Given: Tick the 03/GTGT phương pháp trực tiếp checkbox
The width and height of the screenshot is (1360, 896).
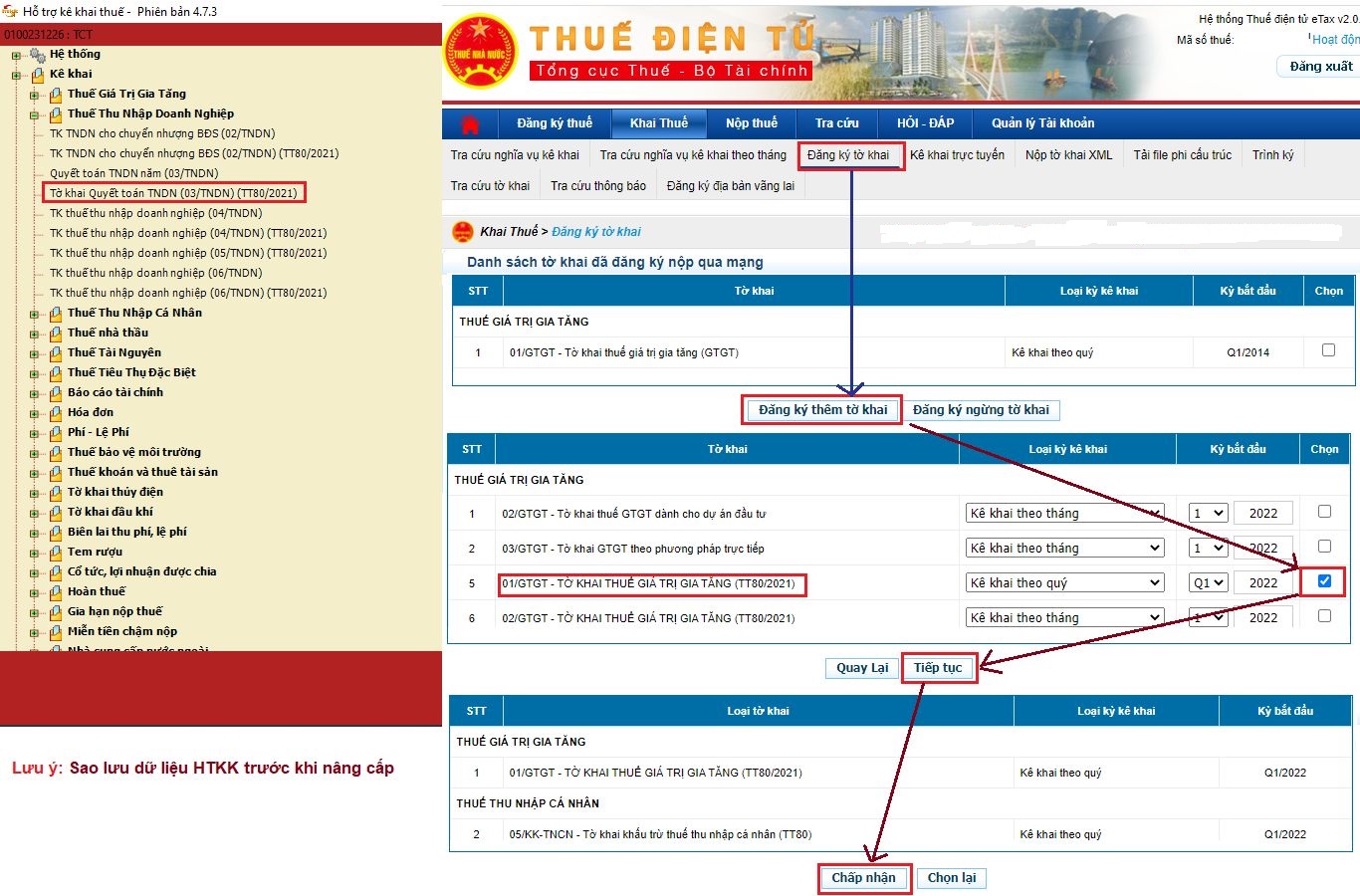Looking at the screenshot, I should pos(1324,547).
